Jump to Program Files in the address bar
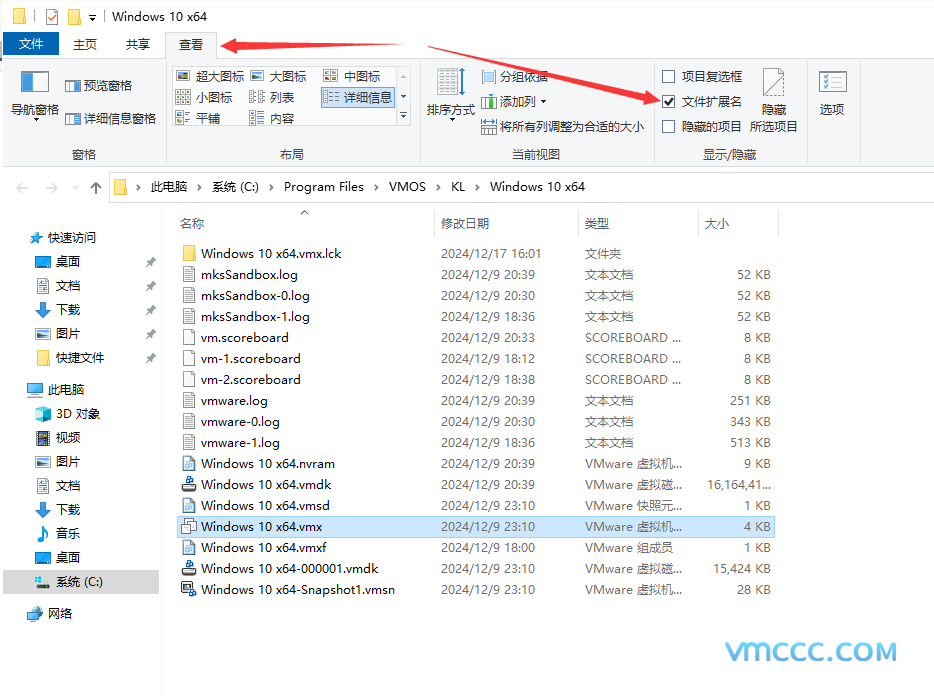This screenshot has height=696, width=934. pos(323,187)
